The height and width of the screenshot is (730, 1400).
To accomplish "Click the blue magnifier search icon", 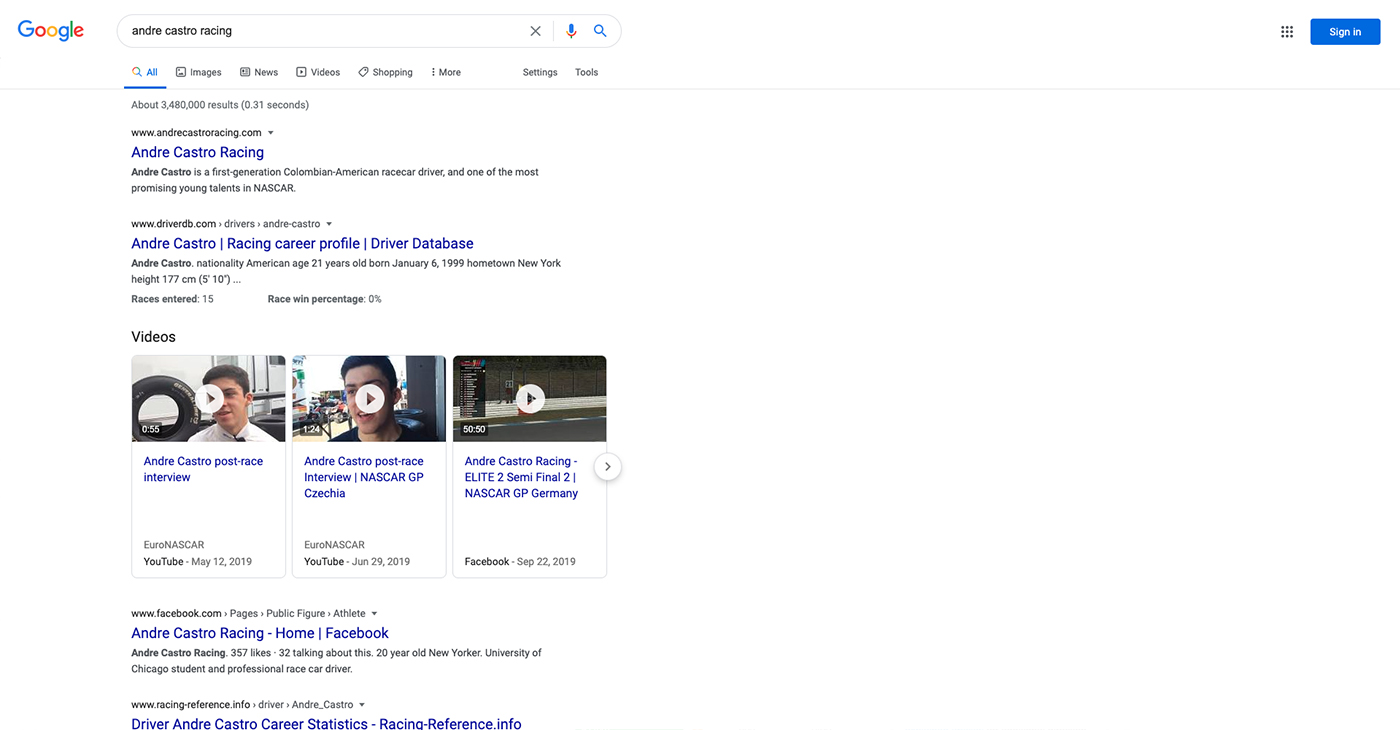I will [x=600, y=31].
